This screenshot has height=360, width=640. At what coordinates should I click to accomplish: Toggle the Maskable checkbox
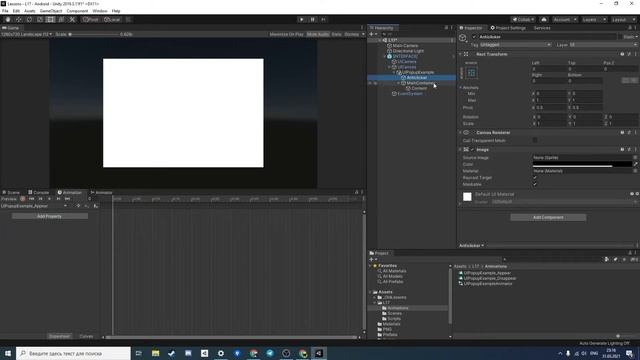(535, 184)
